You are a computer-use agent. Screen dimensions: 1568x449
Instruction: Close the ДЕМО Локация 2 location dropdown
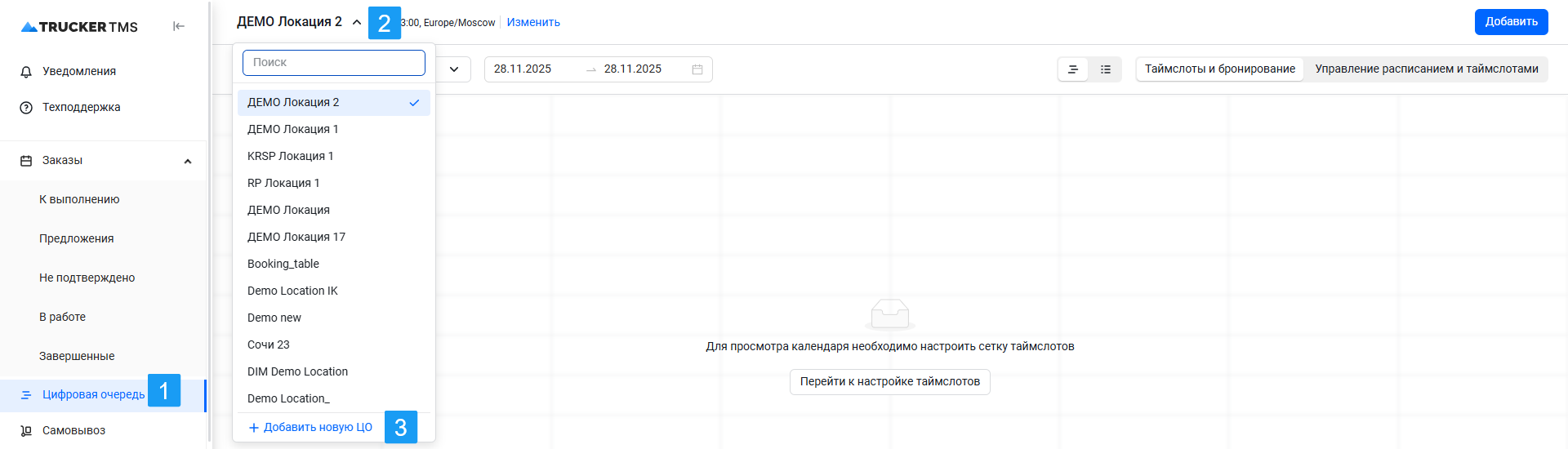(357, 22)
